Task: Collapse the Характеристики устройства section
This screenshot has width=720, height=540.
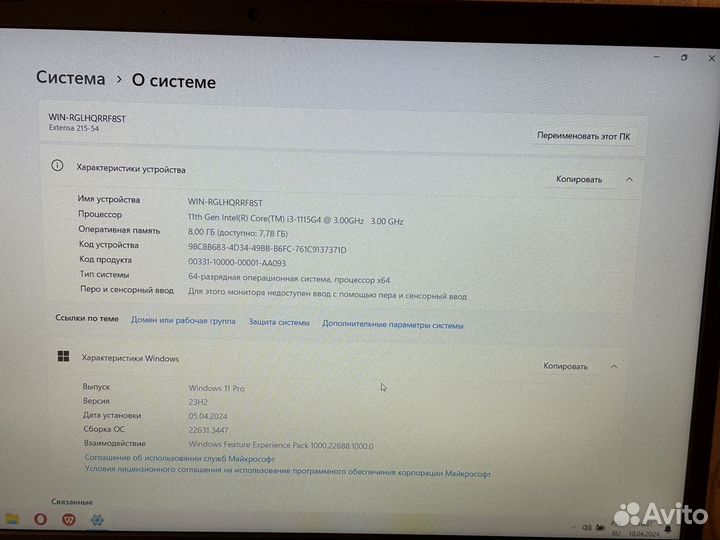Action: click(x=629, y=180)
